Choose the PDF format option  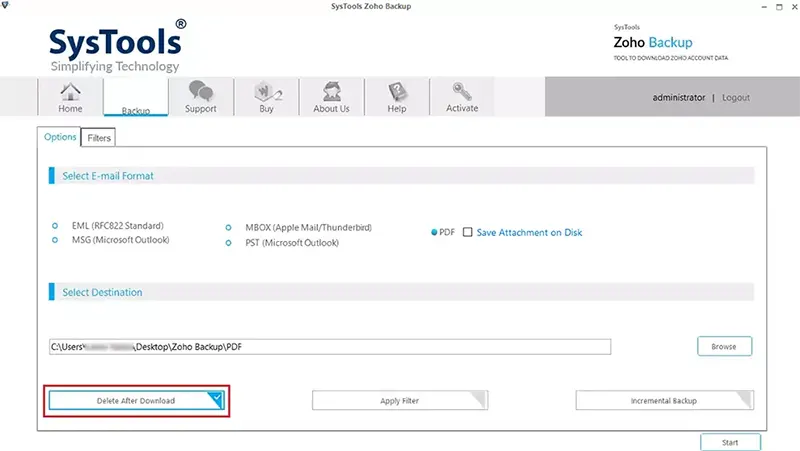point(434,232)
